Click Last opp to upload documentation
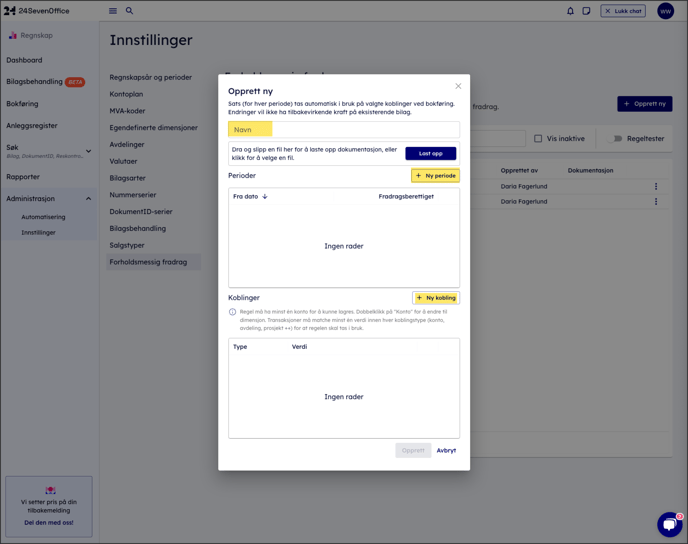Viewport: 688px width, 544px height. click(x=430, y=154)
